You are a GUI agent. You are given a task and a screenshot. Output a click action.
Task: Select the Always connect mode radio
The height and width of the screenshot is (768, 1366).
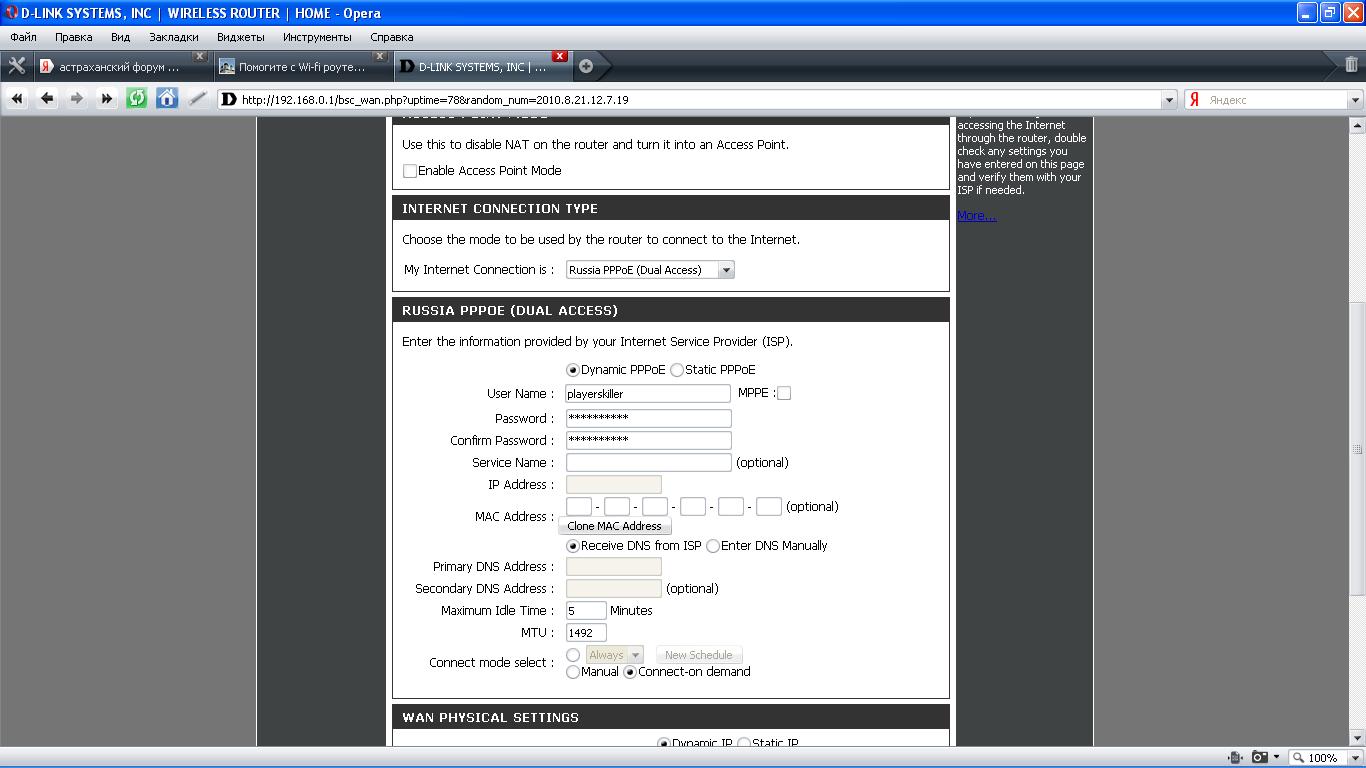click(x=573, y=655)
